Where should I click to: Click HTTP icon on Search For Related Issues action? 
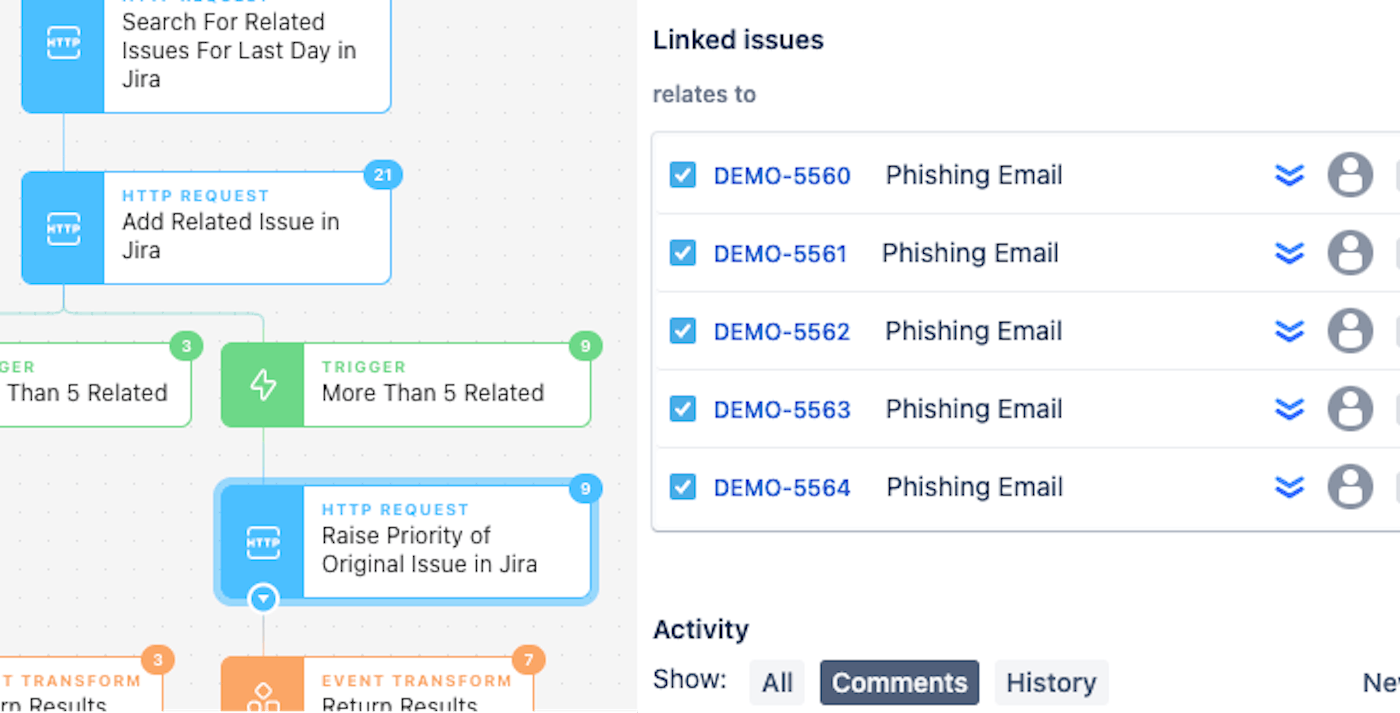(x=63, y=43)
